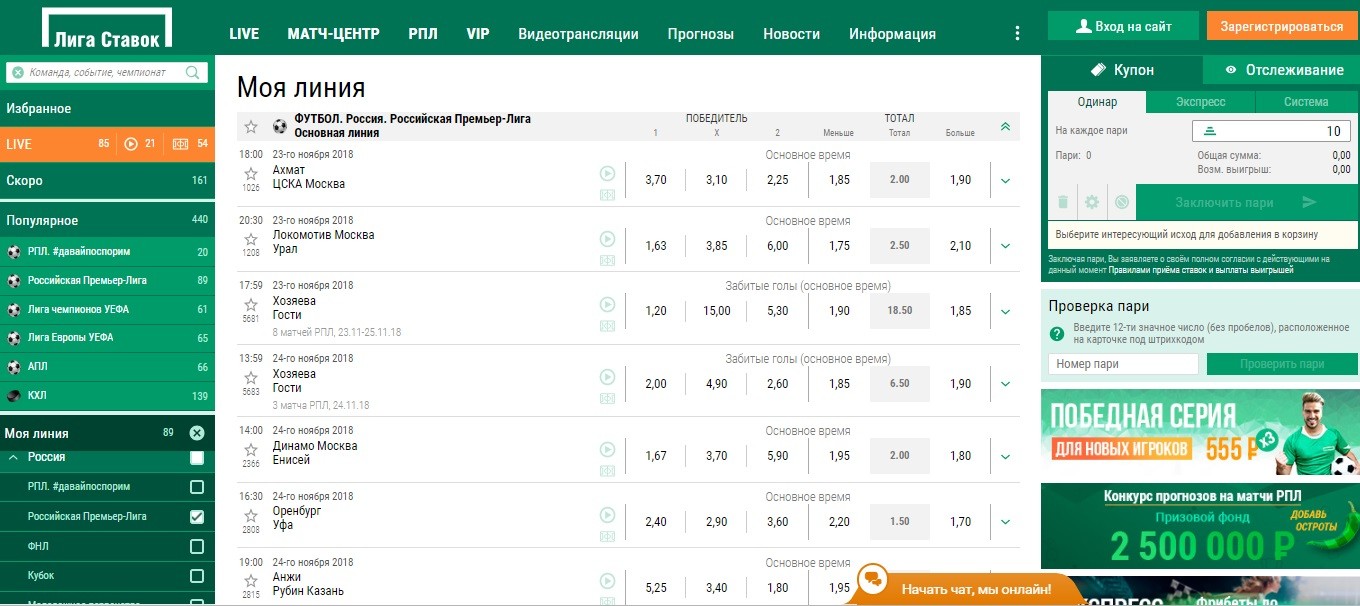The width and height of the screenshot is (1360, 606).
Task: Open the Победная серия promo banner
Action: coord(1200,430)
